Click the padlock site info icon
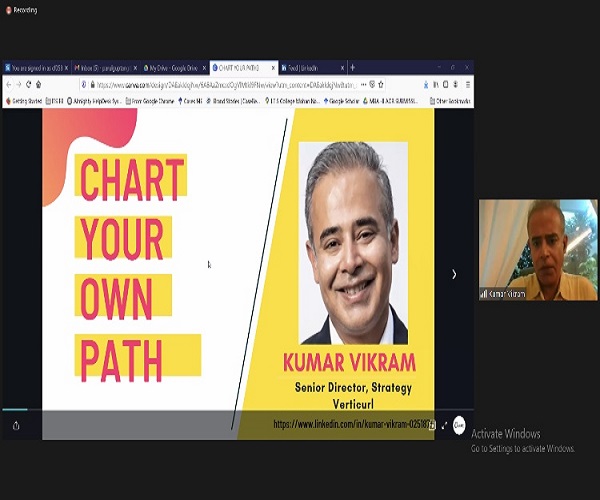 point(92,85)
